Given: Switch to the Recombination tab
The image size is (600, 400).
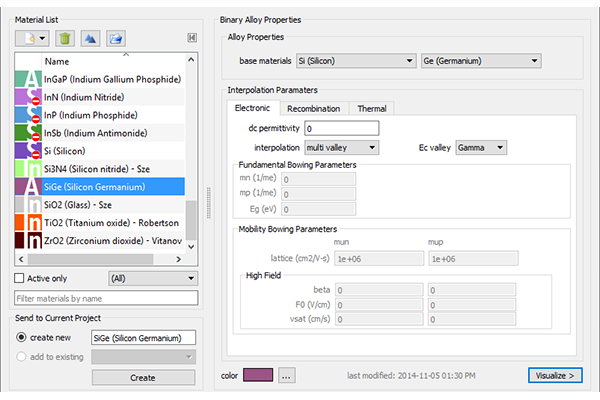Looking at the screenshot, I should 313,109.
